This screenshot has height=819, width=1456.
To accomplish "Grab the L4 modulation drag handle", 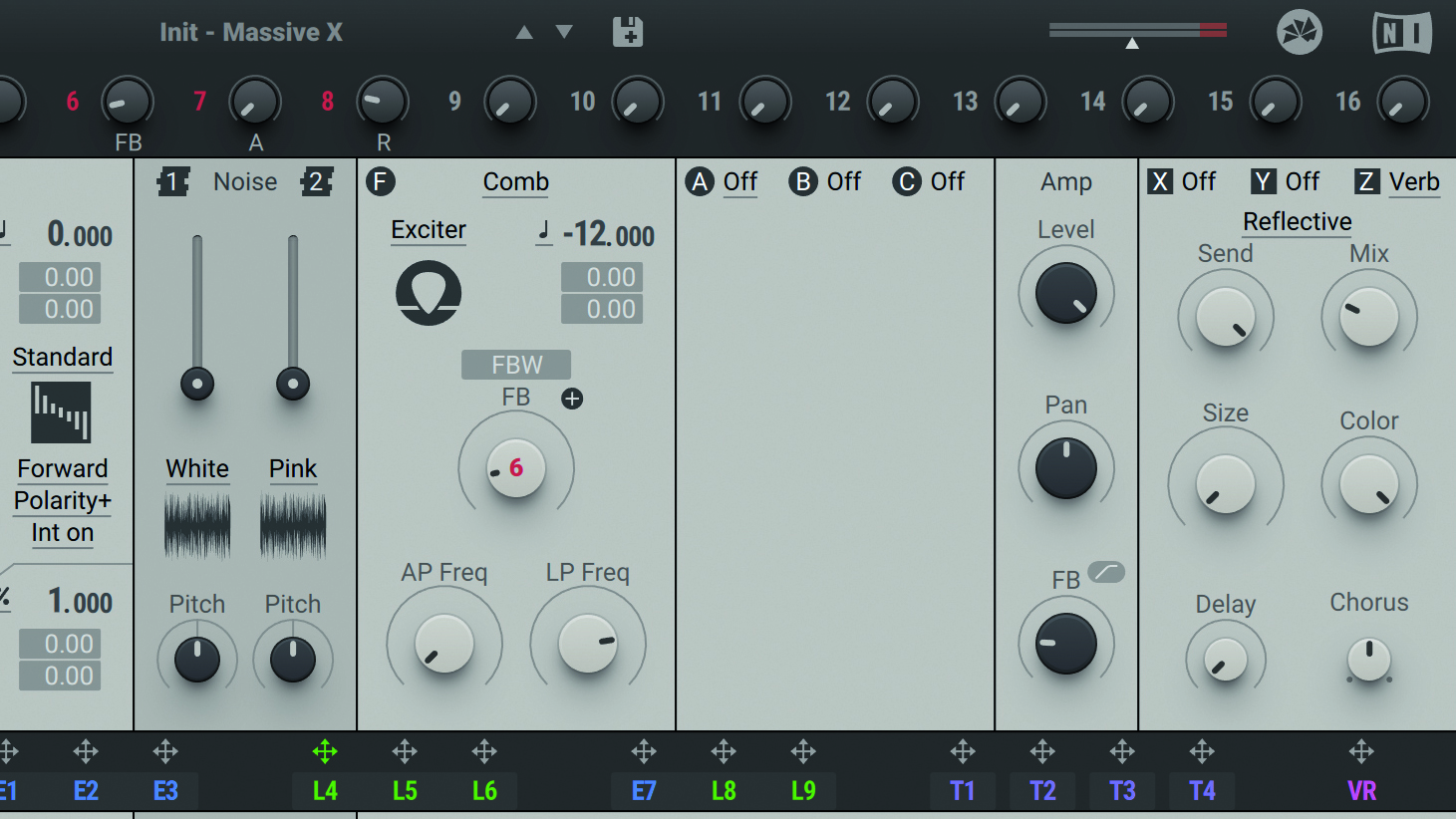I will click(x=325, y=751).
